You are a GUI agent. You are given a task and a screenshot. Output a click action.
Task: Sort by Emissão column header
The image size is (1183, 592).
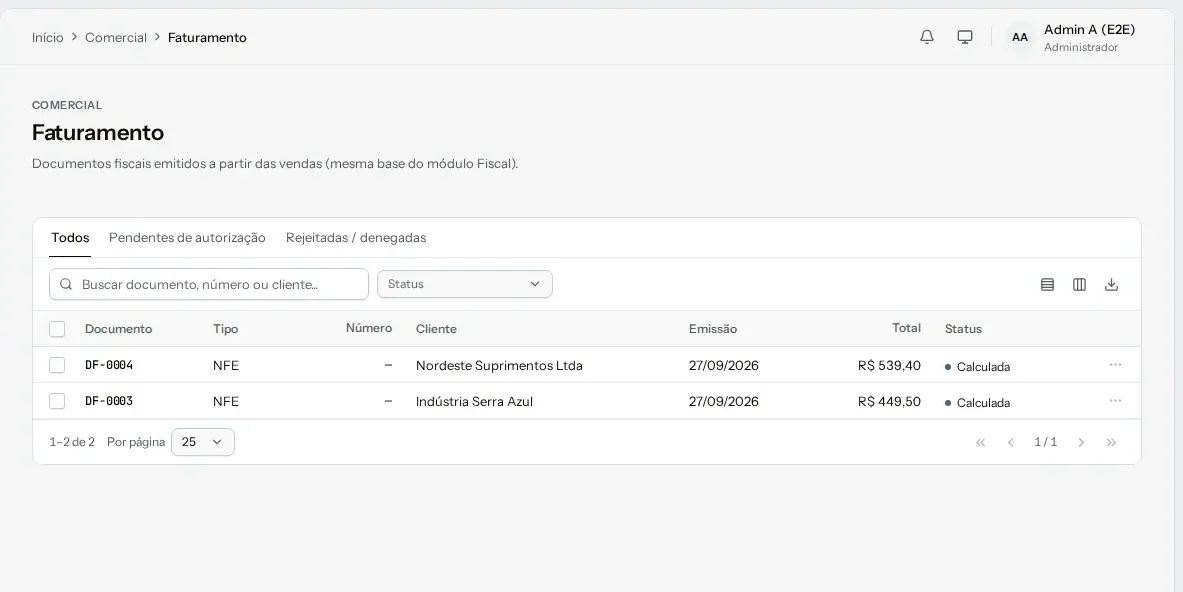(713, 329)
